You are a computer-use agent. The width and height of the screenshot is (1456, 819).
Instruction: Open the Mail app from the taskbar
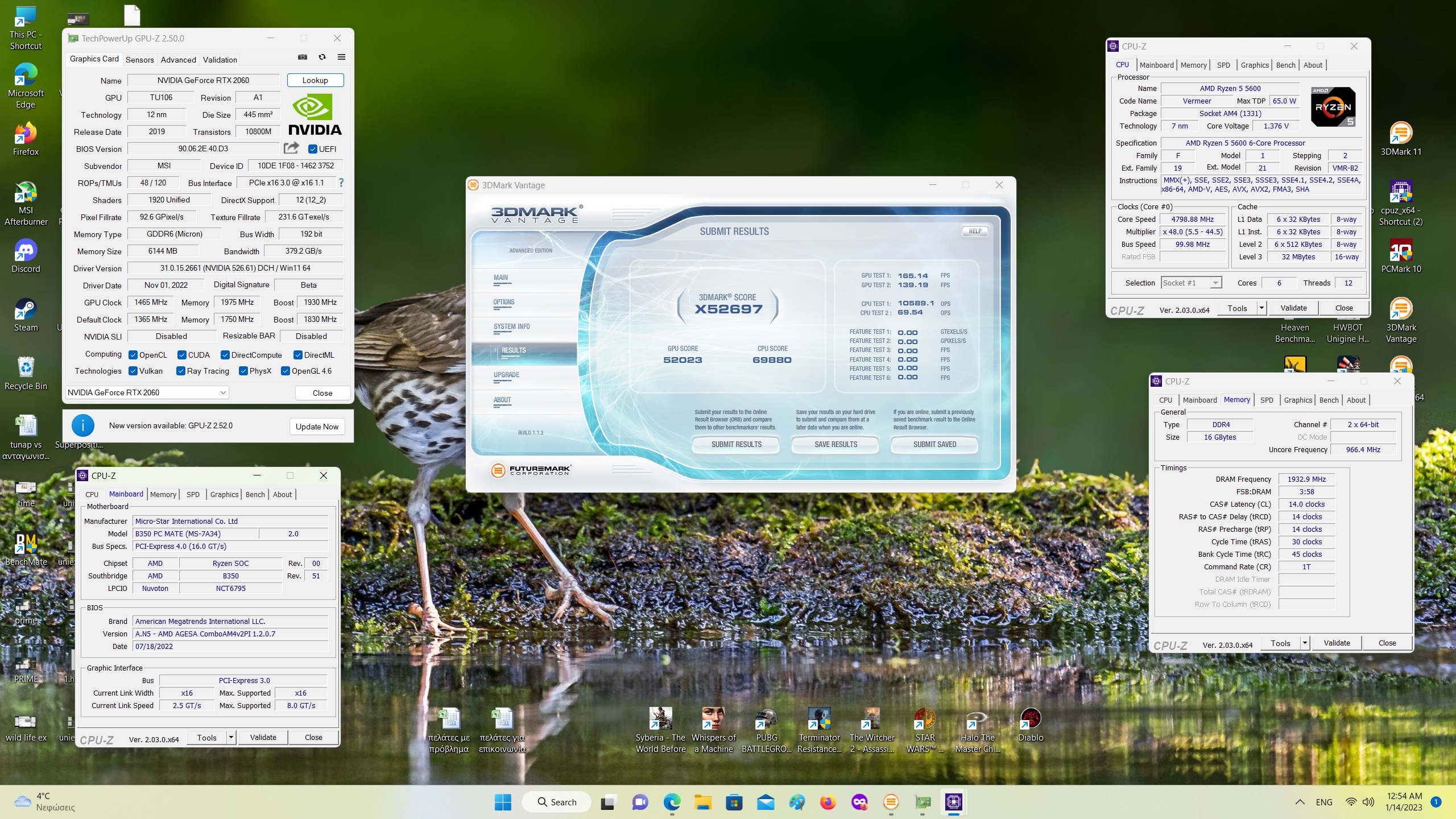tap(766, 802)
